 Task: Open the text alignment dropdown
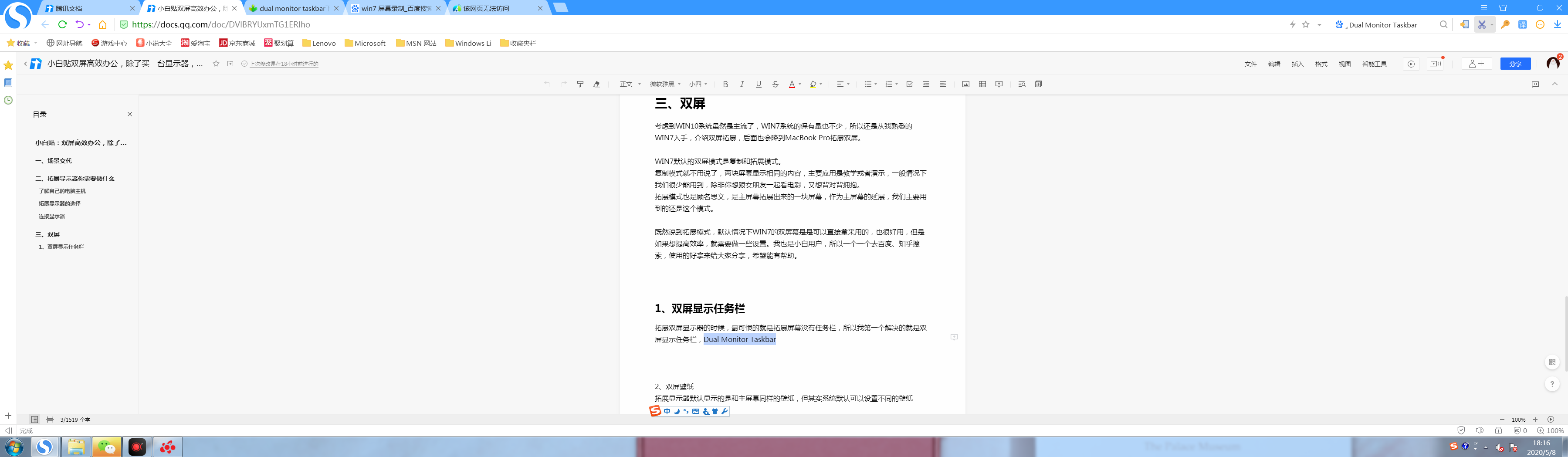click(843, 84)
